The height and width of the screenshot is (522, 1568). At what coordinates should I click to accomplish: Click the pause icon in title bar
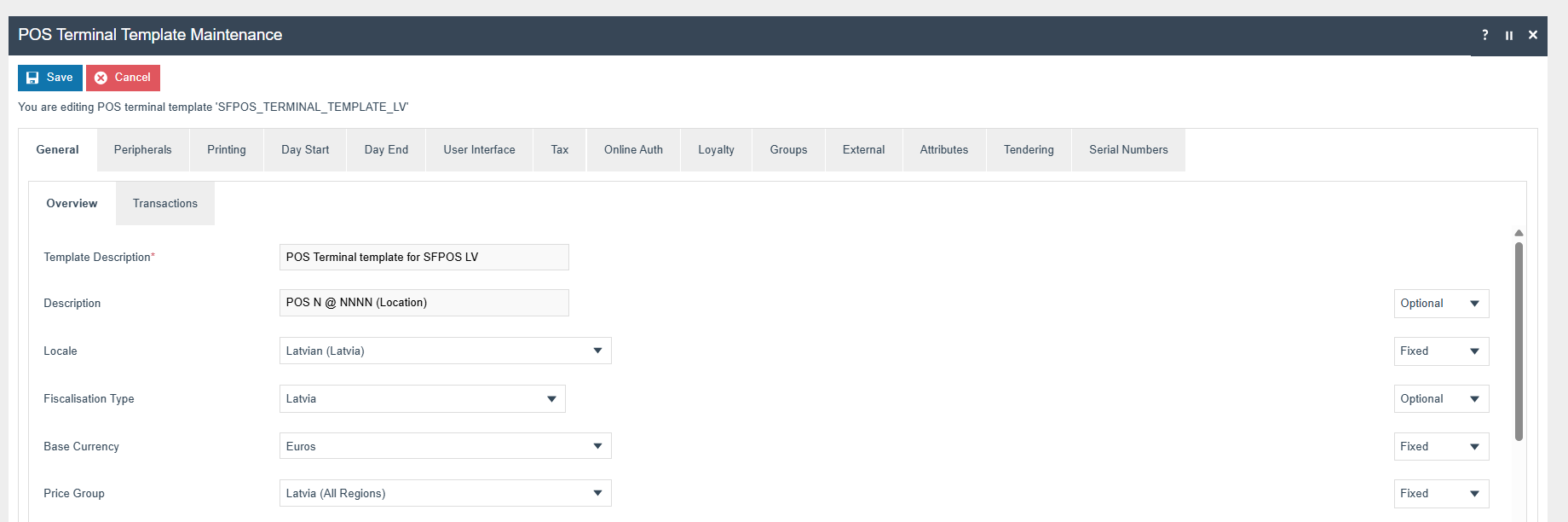click(x=1509, y=35)
